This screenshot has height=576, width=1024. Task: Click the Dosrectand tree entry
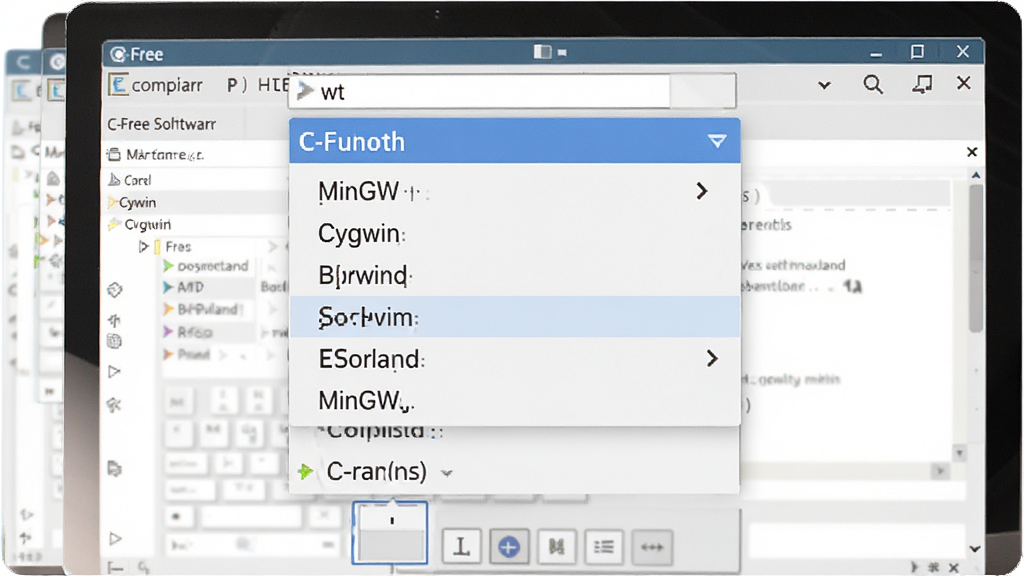213,266
